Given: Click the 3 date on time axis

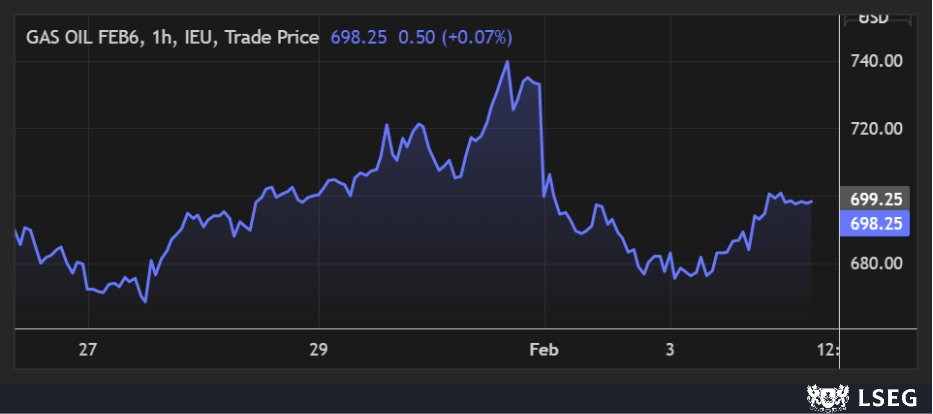Looking at the screenshot, I should 670,349.
